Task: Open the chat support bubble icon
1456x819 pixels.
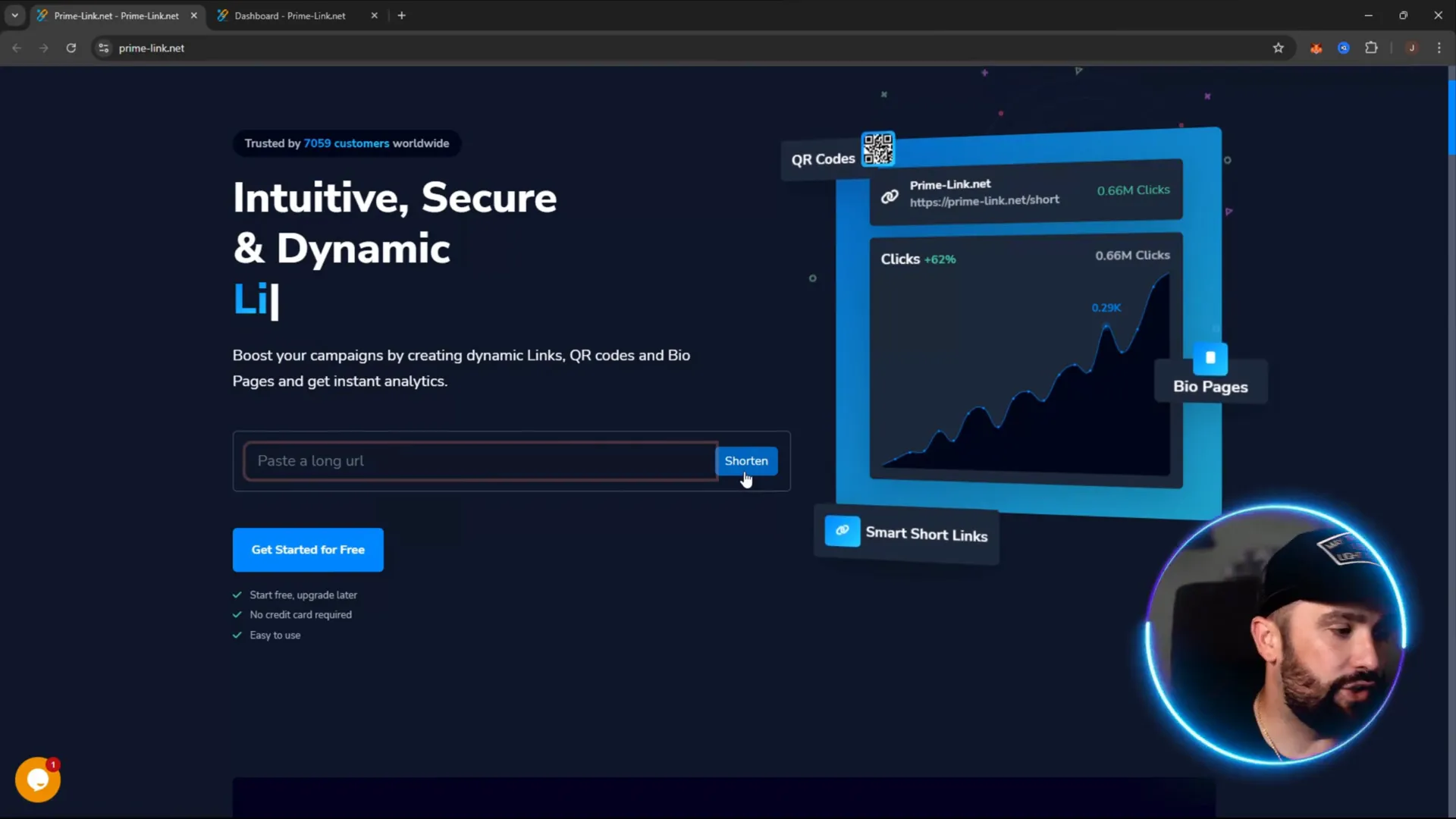Action: (x=38, y=780)
